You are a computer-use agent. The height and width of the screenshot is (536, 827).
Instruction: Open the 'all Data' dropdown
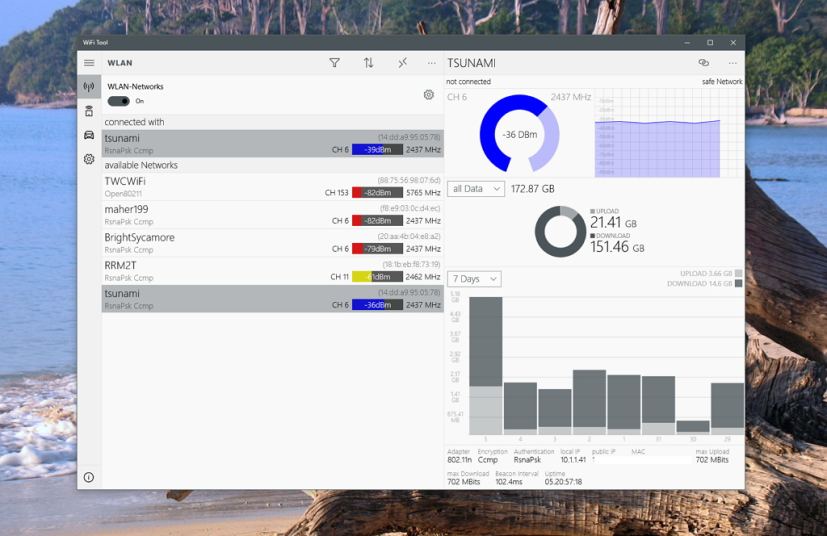476,189
